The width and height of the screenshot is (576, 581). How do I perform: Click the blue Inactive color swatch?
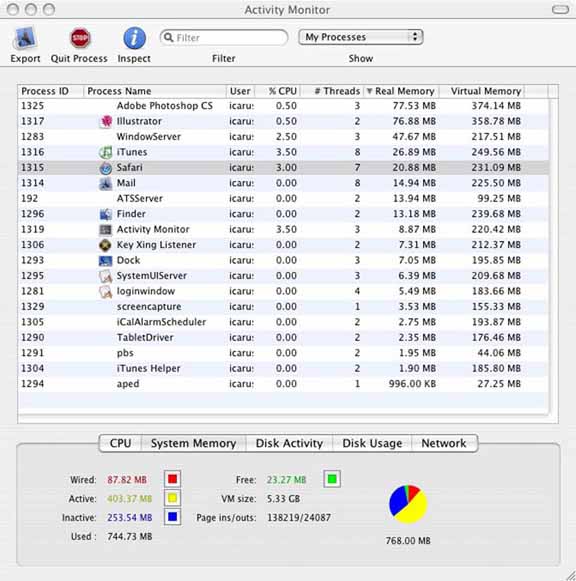172,517
